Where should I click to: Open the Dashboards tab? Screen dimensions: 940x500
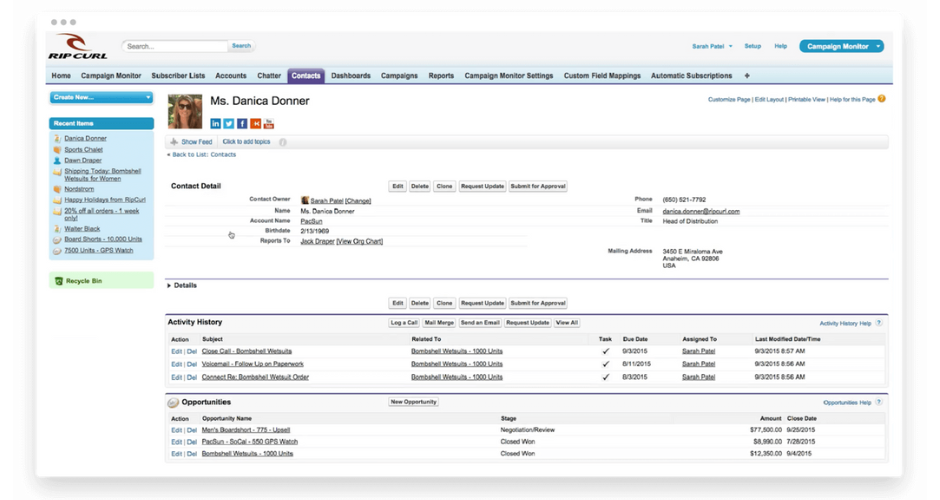click(351, 76)
